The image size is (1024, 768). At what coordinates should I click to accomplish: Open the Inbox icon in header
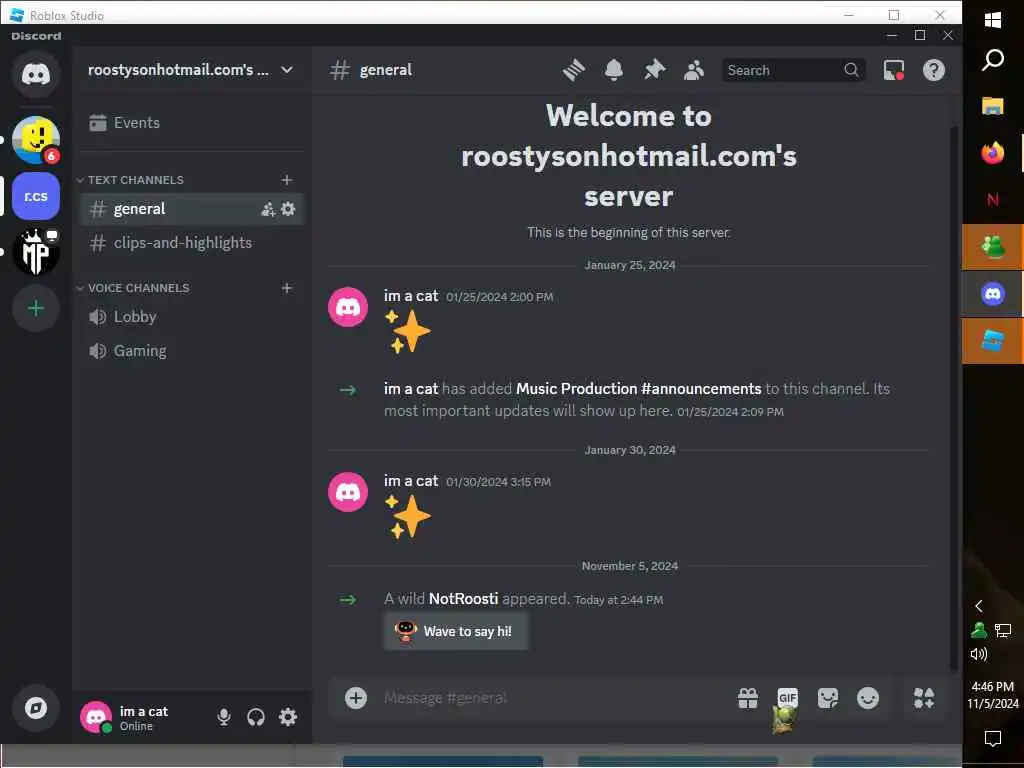pos(893,70)
